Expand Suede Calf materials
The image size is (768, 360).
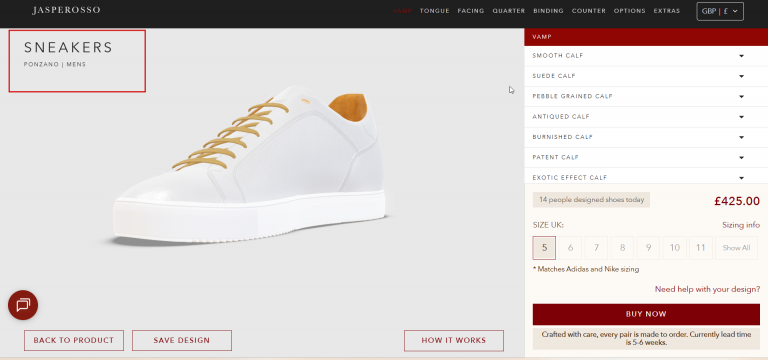click(646, 76)
